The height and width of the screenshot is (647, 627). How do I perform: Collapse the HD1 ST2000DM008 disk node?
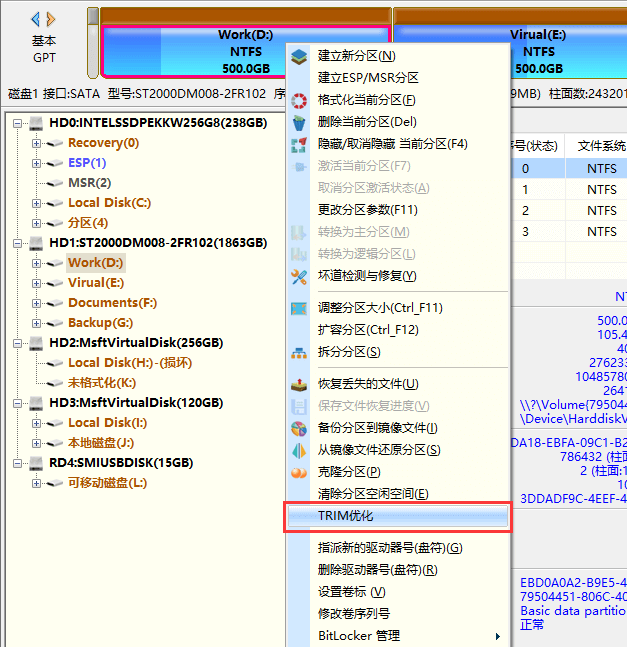click(x=17, y=243)
